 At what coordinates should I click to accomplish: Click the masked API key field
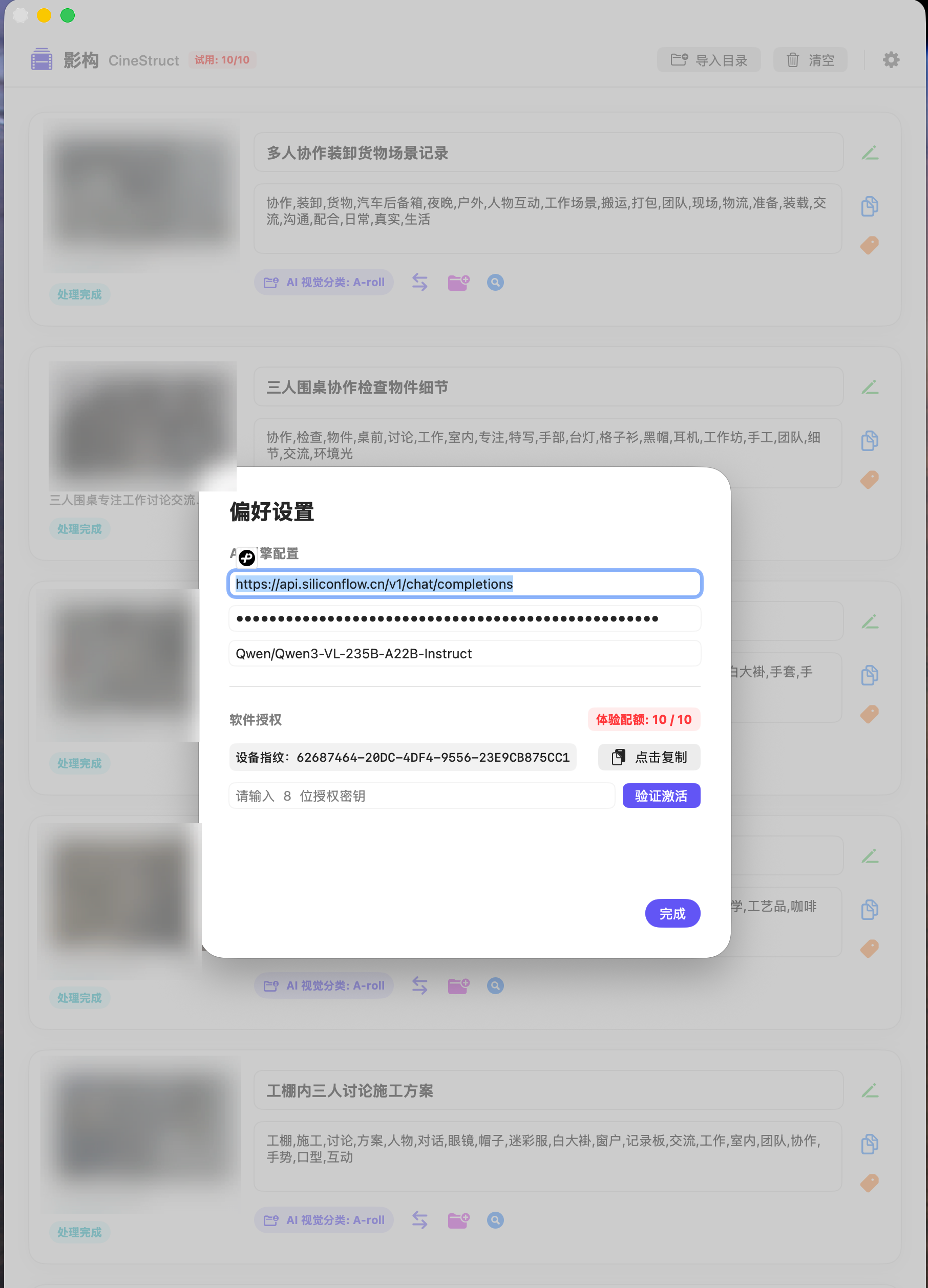[465, 618]
